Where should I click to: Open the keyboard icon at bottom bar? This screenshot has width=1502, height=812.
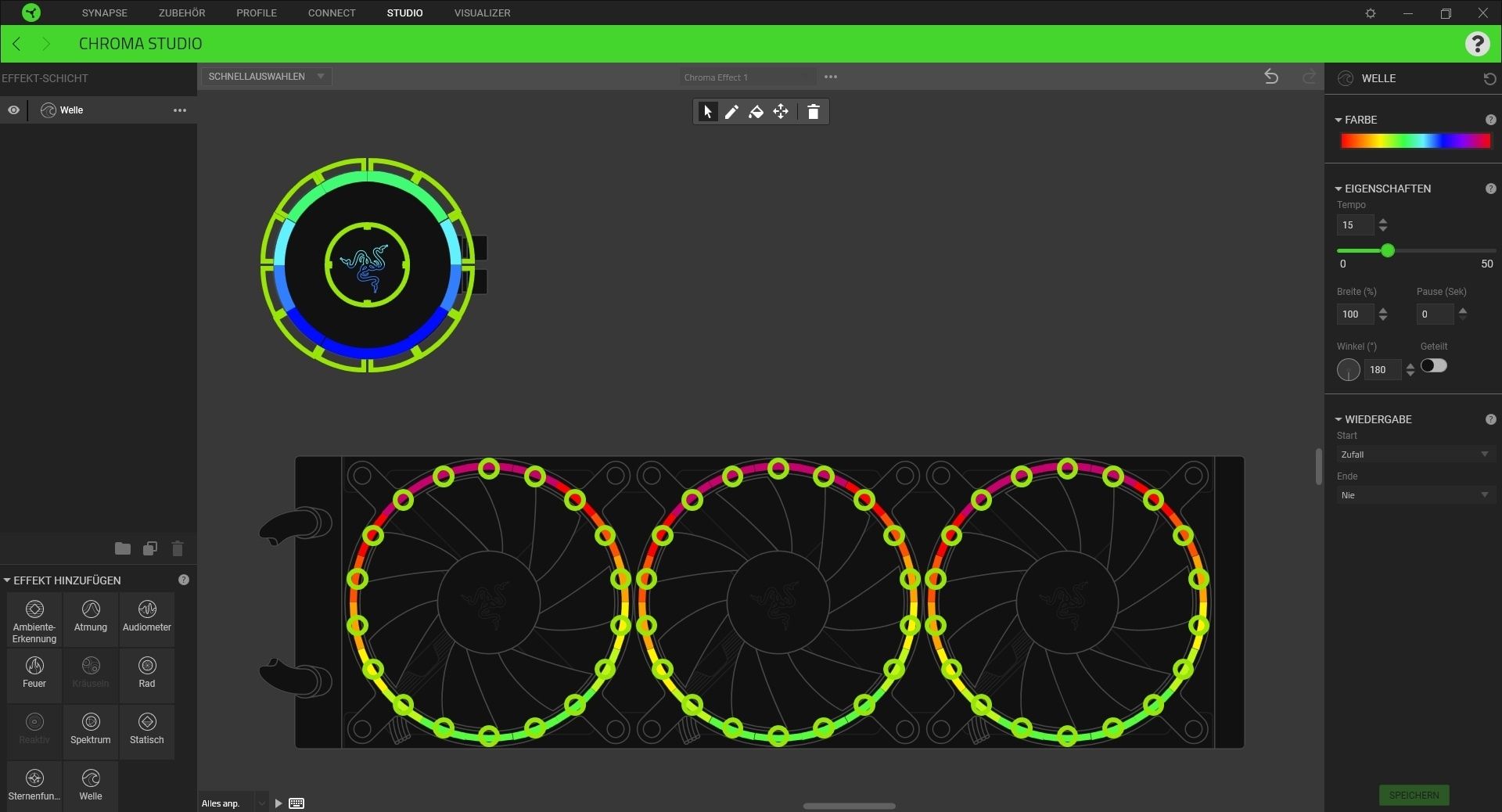pyautogui.click(x=296, y=803)
